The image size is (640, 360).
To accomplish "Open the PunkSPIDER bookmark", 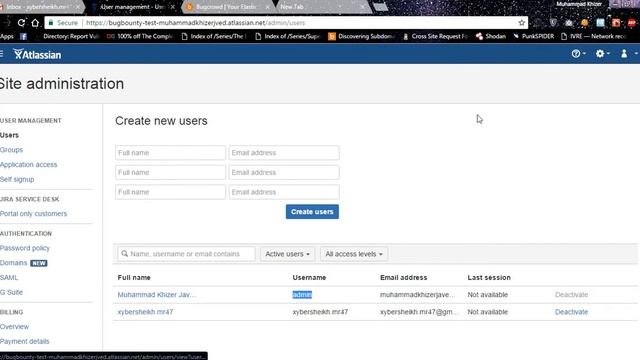I will pos(533,36).
